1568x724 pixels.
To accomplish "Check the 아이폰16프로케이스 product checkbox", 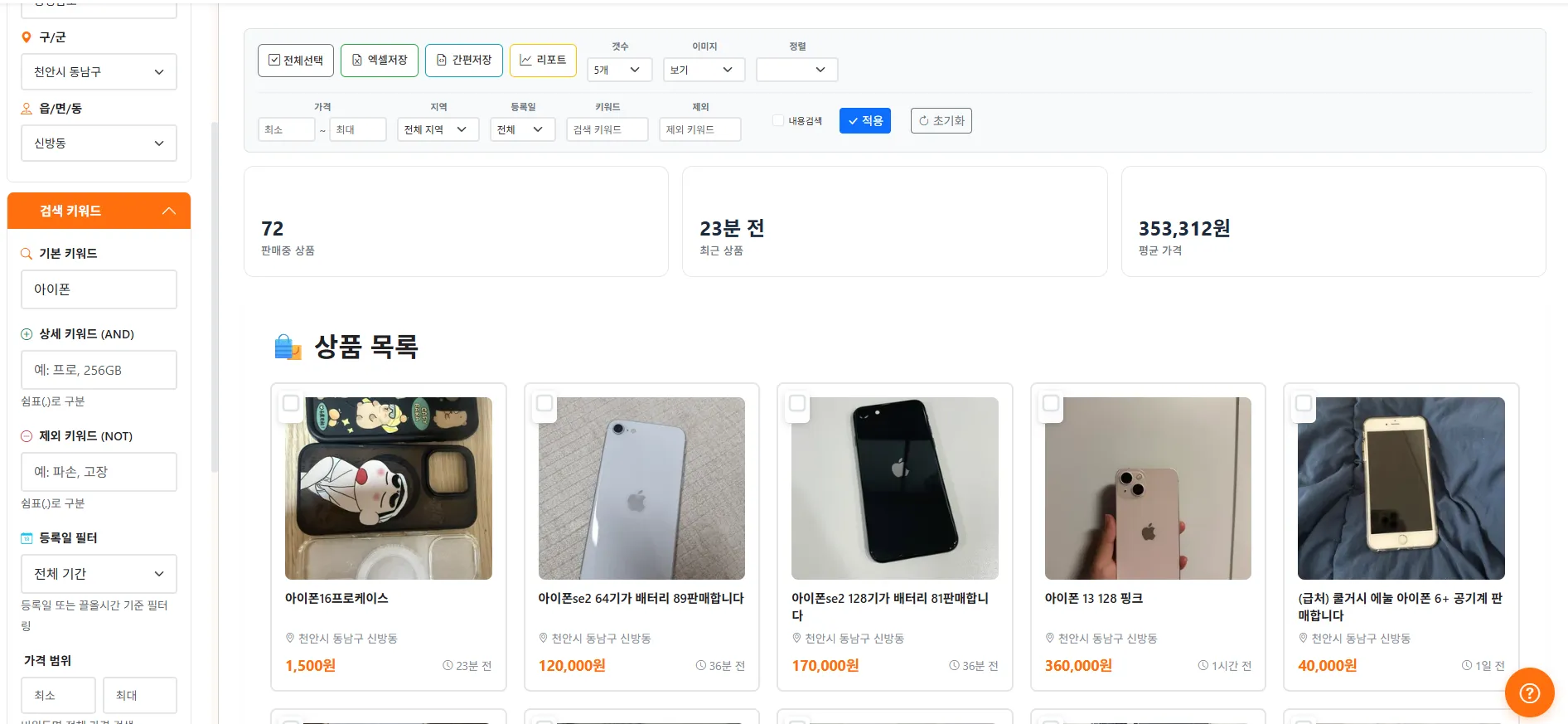I will click(x=291, y=403).
